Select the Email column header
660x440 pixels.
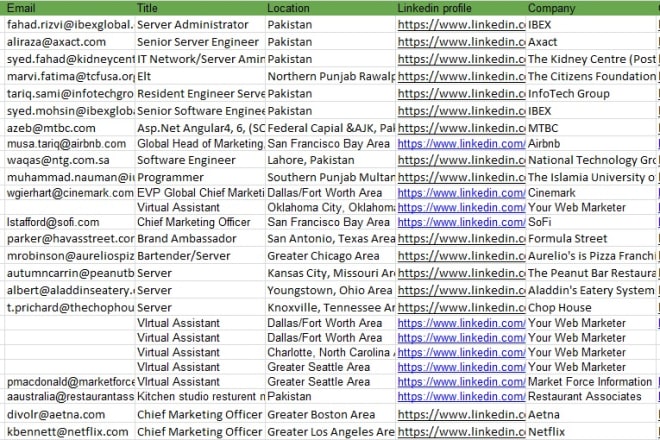[69, 8]
